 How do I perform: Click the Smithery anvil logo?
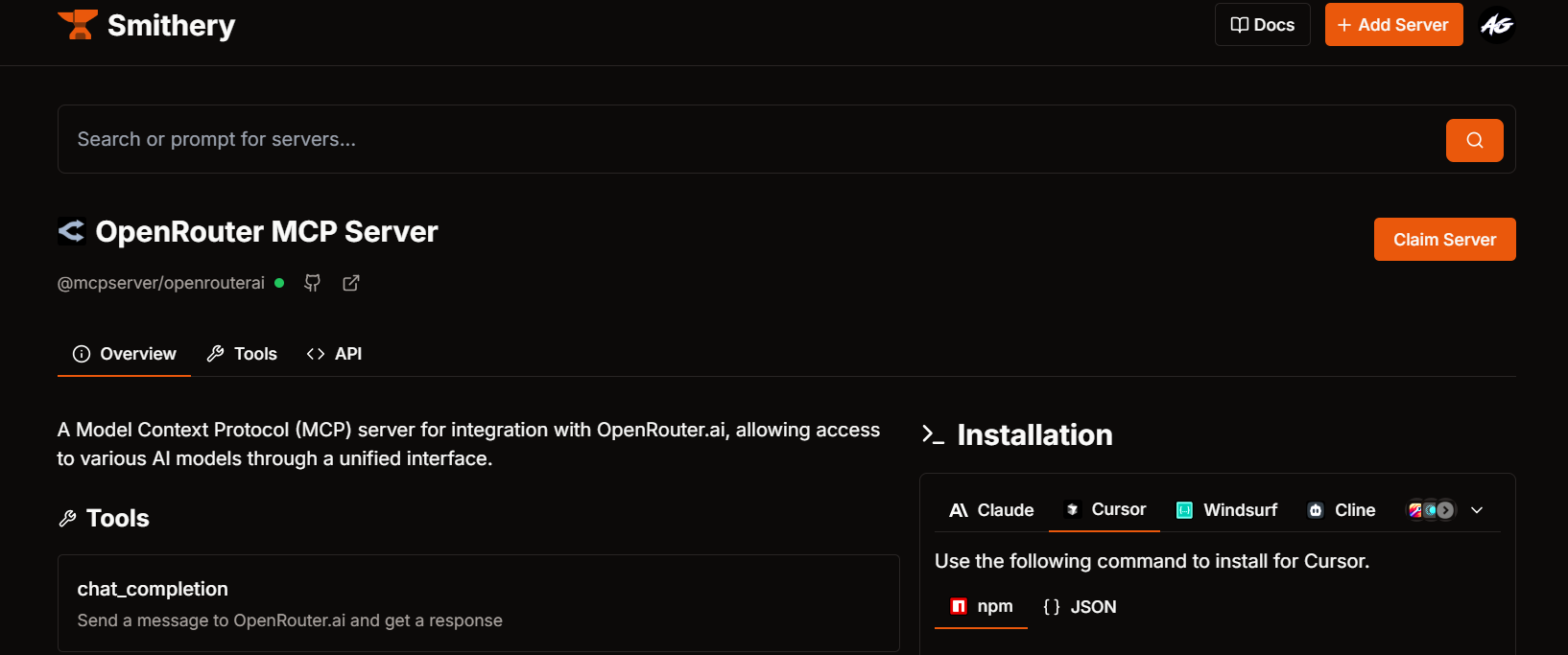(x=78, y=25)
